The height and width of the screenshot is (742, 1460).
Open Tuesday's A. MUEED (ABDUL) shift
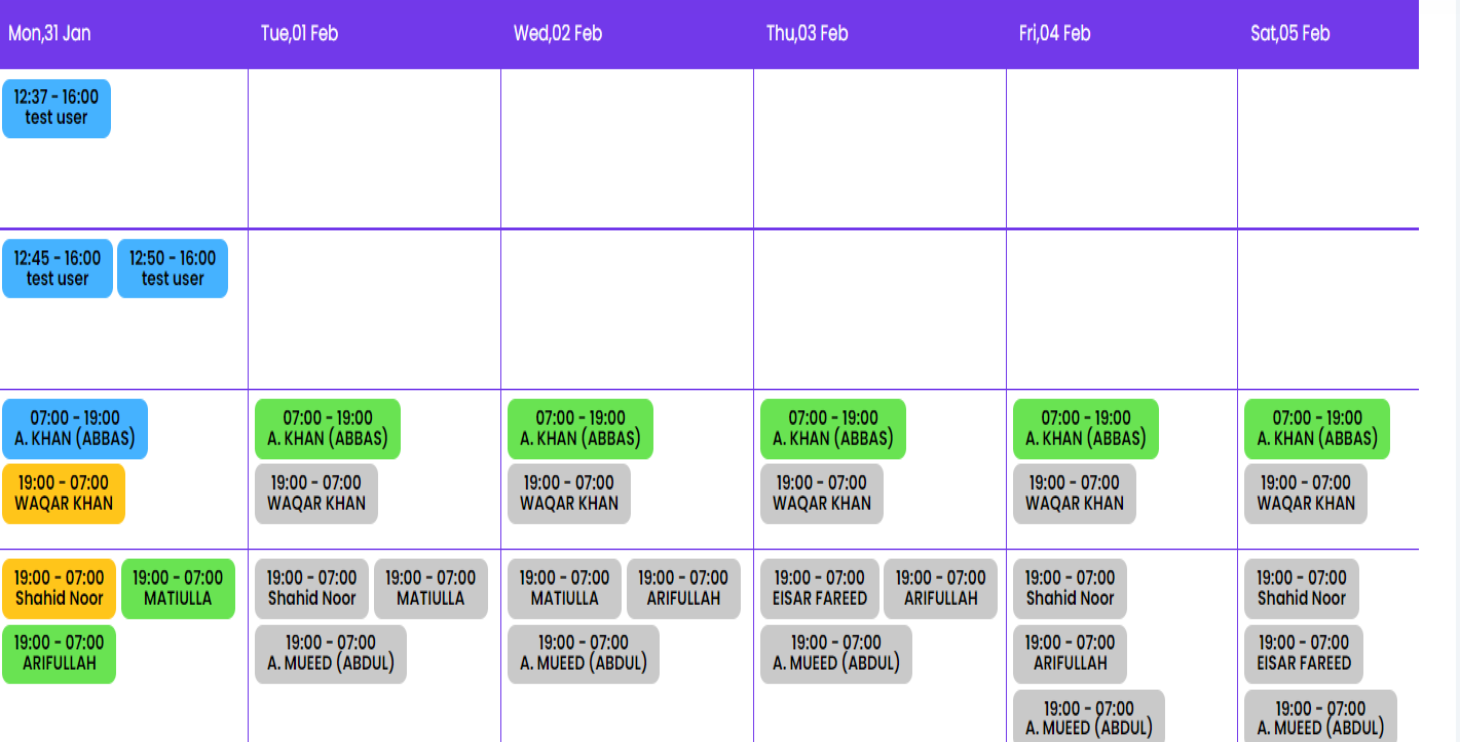[x=331, y=654]
